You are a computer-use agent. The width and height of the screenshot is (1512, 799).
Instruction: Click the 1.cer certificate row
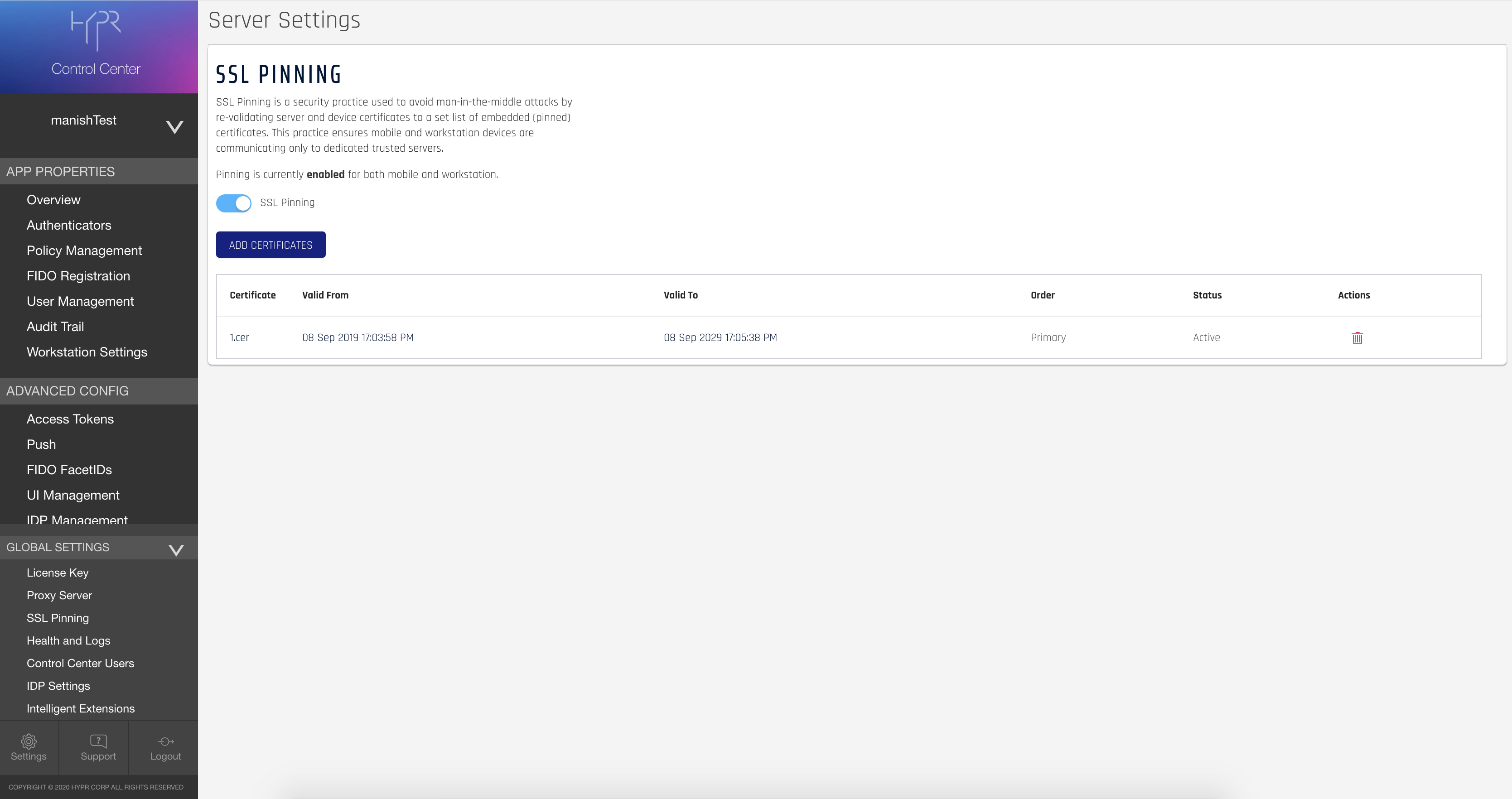[x=240, y=337]
